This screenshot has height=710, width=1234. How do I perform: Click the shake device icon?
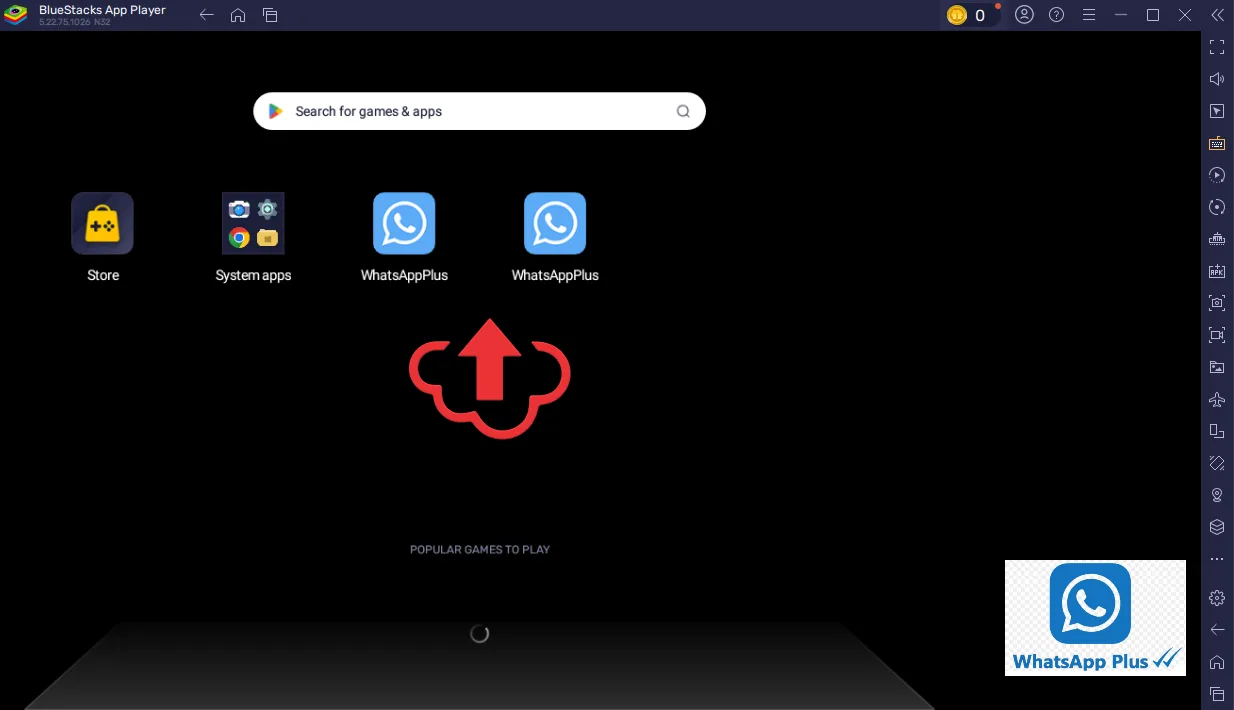pyautogui.click(x=1217, y=463)
